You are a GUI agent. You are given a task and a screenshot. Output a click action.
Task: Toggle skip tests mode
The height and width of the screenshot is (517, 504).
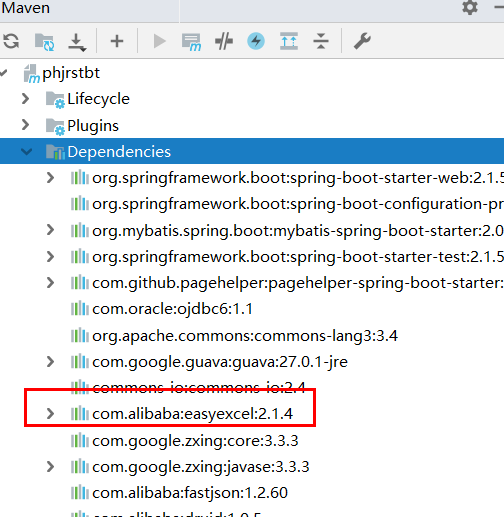[x=224, y=42]
